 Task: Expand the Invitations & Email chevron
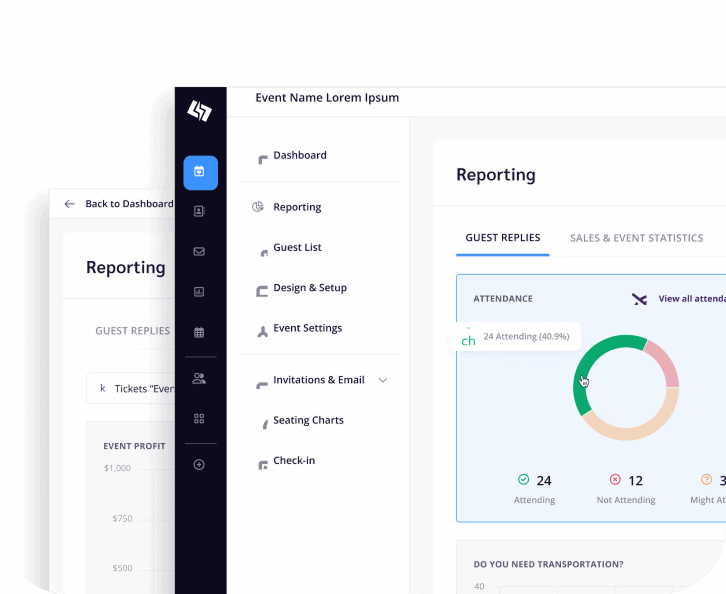click(x=382, y=381)
